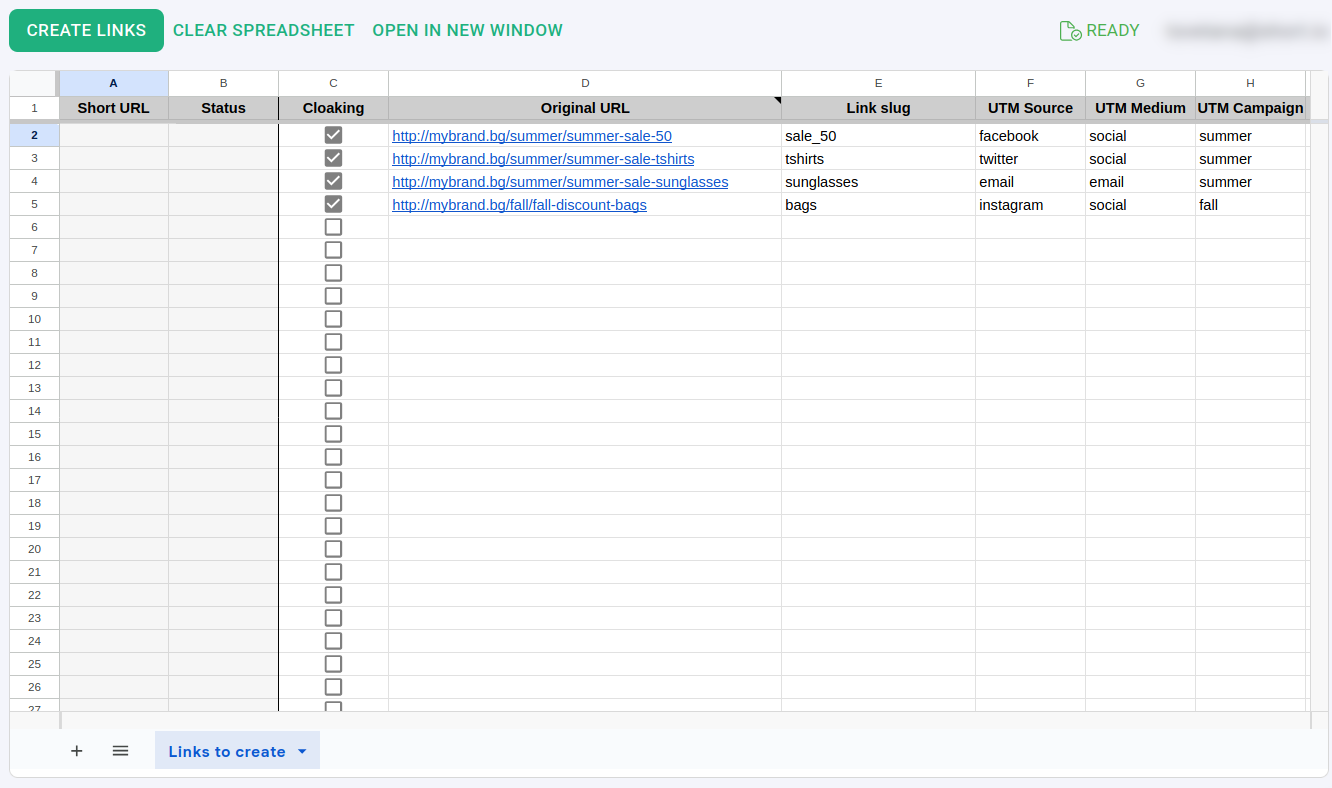Enable the Cloaking checkbox in row 6
The image size is (1332, 788).
click(x=333, y=227)
